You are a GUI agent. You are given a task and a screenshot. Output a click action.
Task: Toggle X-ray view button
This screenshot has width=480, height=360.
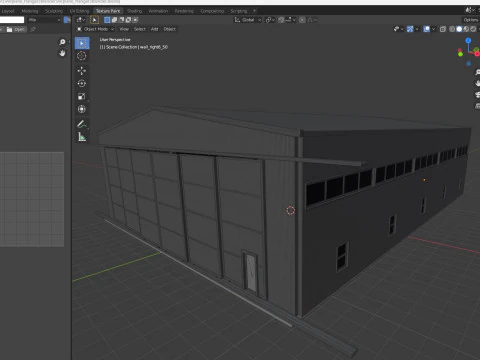coord(443,29)
